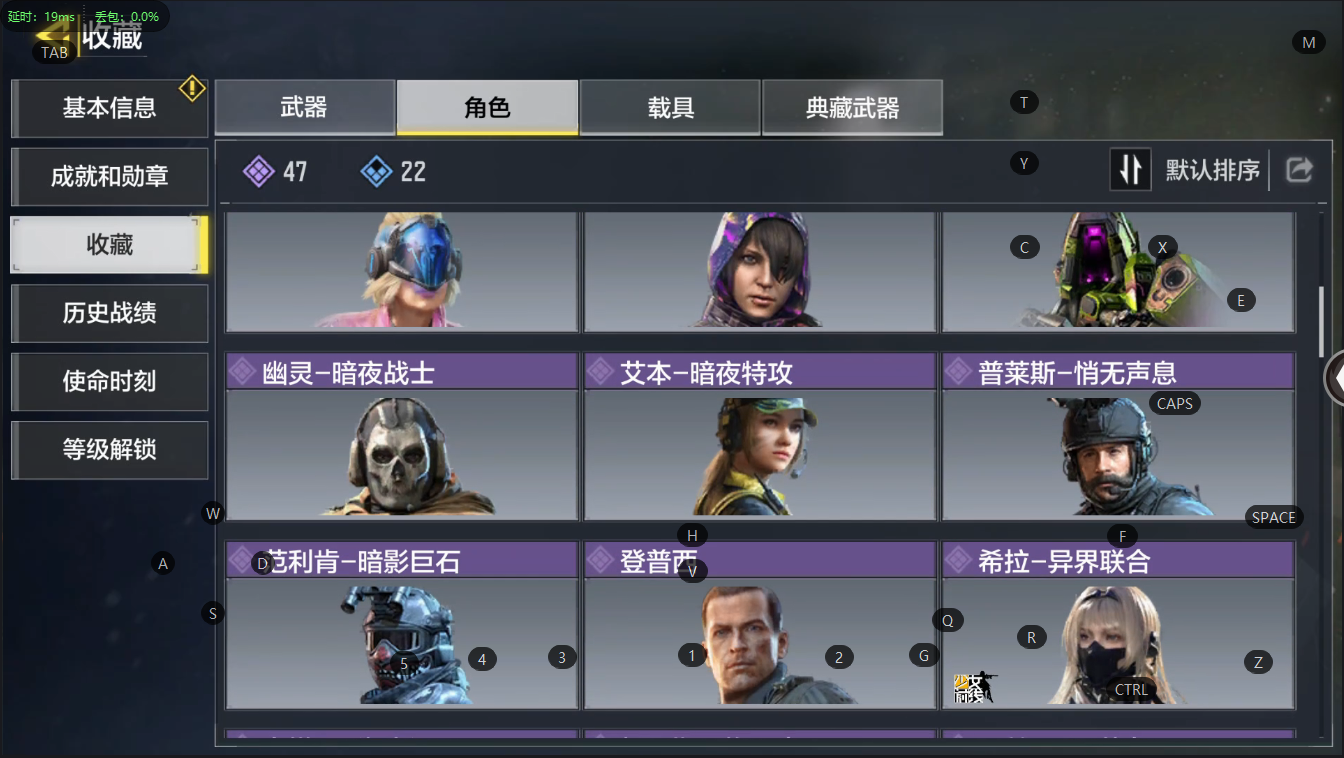Open the 基本信息 section
1344x758 pixels.
(109, 108)
